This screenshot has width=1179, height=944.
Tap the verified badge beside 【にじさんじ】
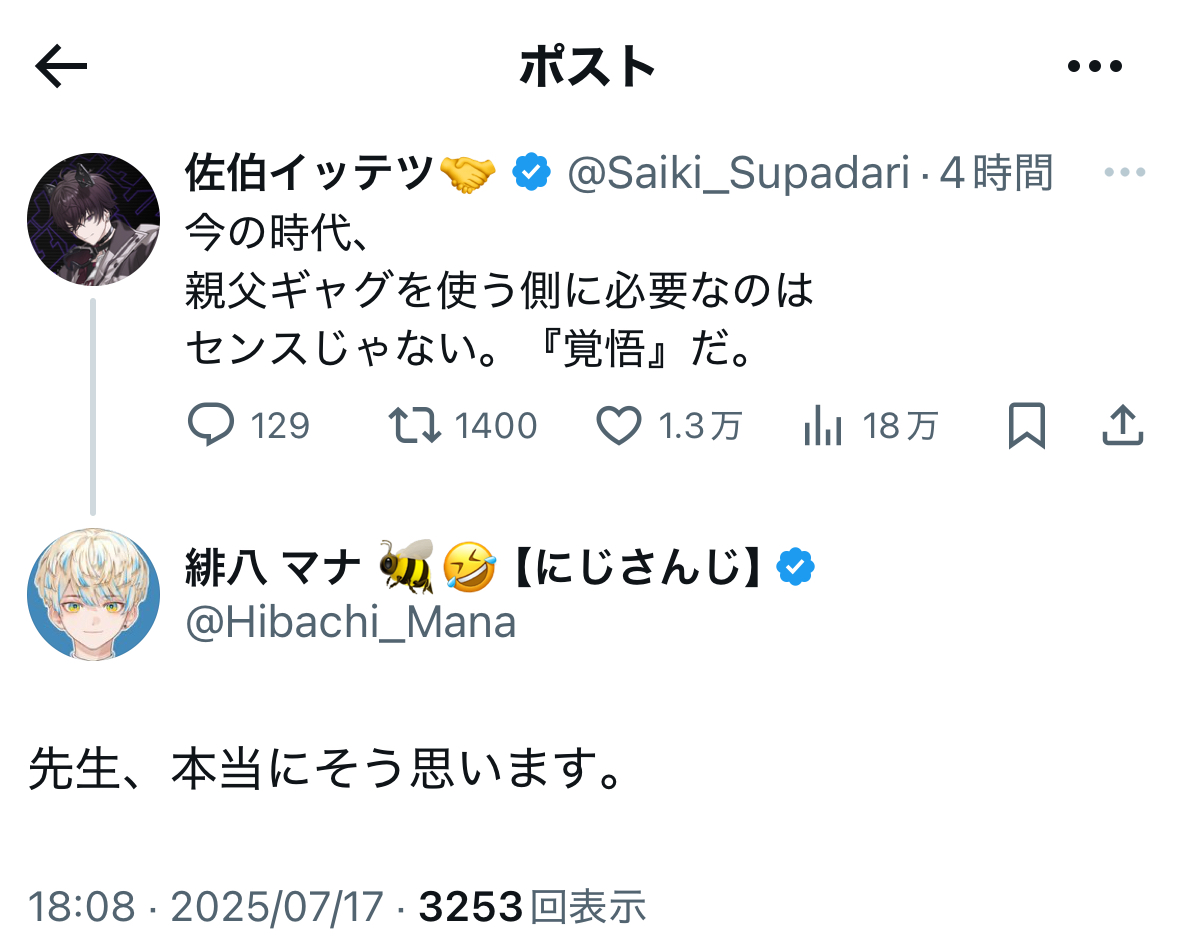(796, 568)
